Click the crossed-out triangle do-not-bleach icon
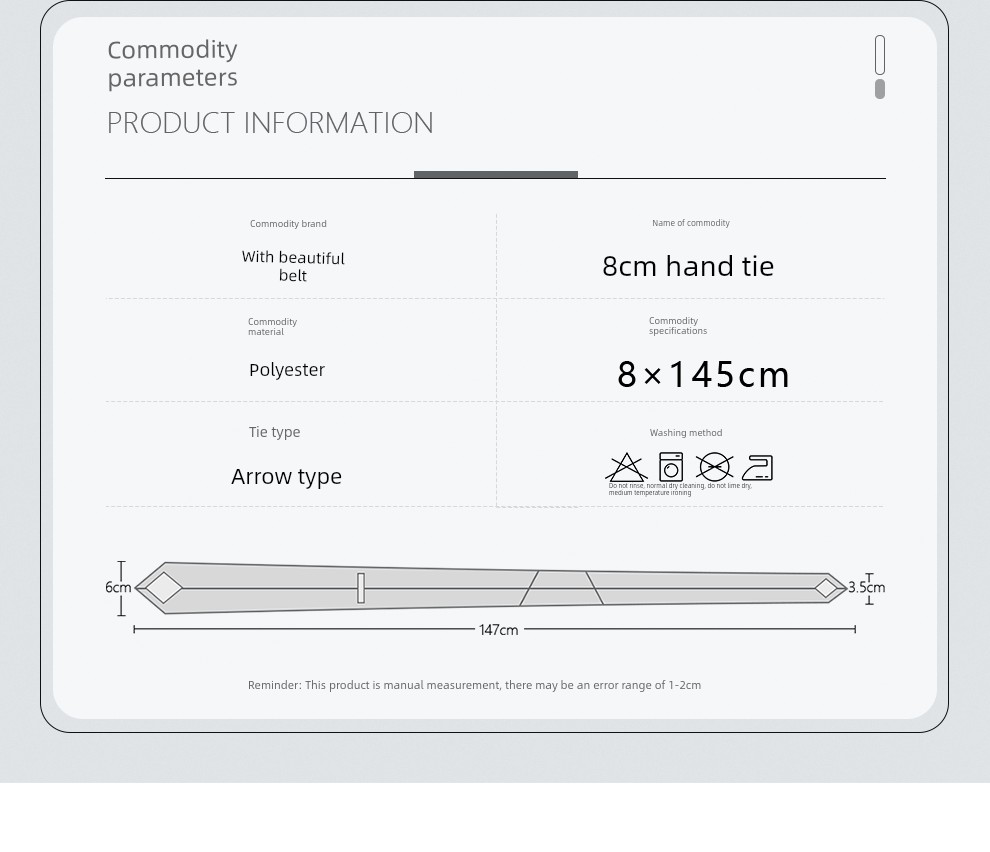The image size is (990, 852). 626,467
